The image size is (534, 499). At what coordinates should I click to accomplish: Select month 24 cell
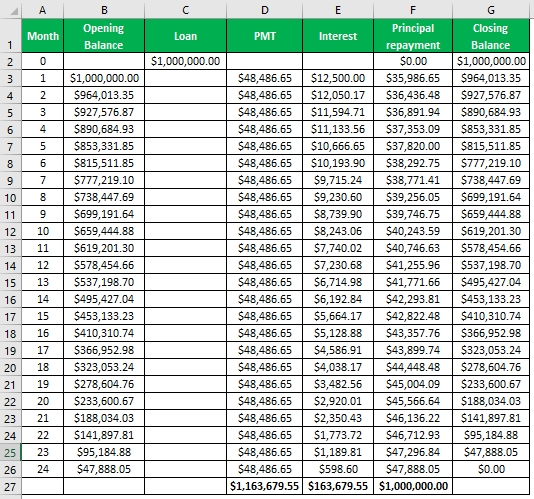tap(43, 469)
